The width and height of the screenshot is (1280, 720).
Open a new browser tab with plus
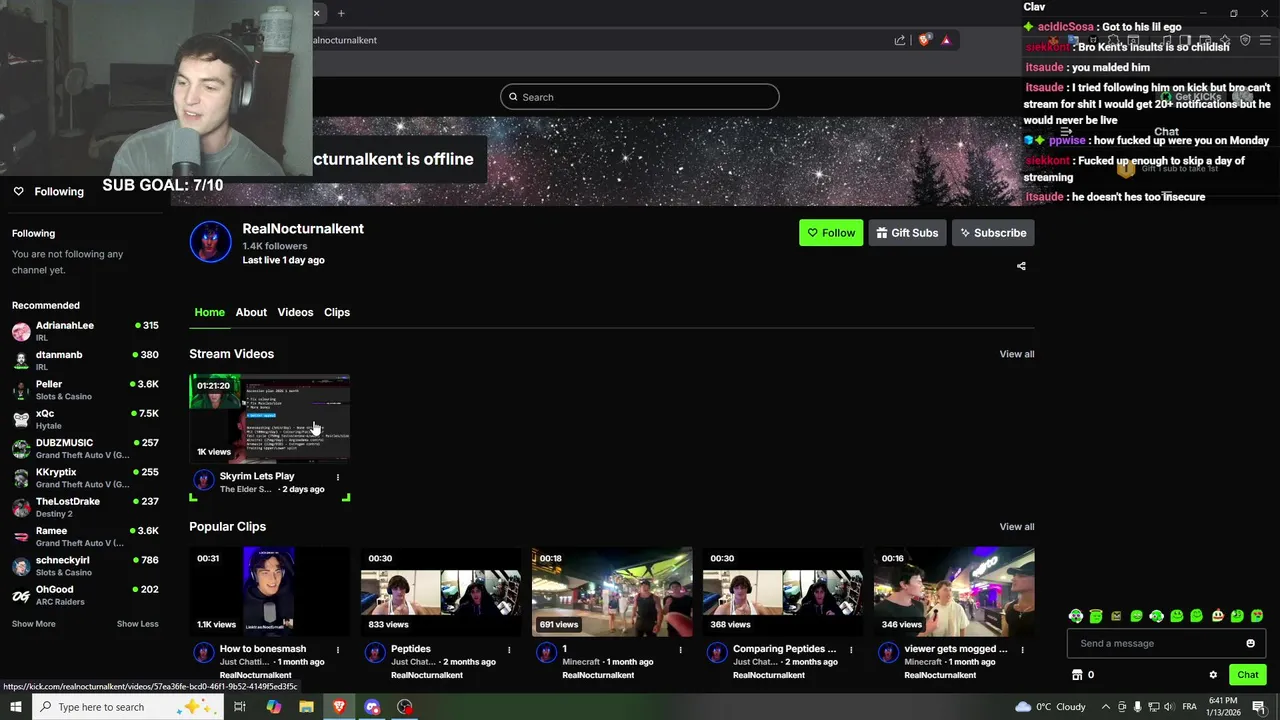click(341, 13)
